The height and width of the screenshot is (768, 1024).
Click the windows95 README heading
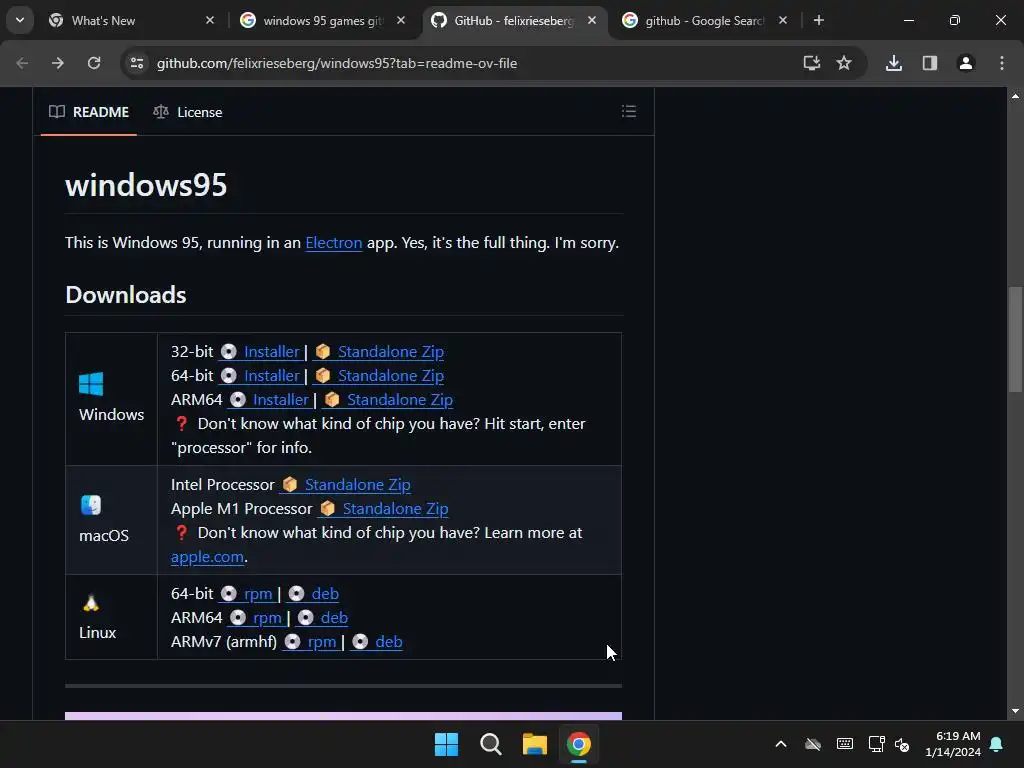point(146,185)
